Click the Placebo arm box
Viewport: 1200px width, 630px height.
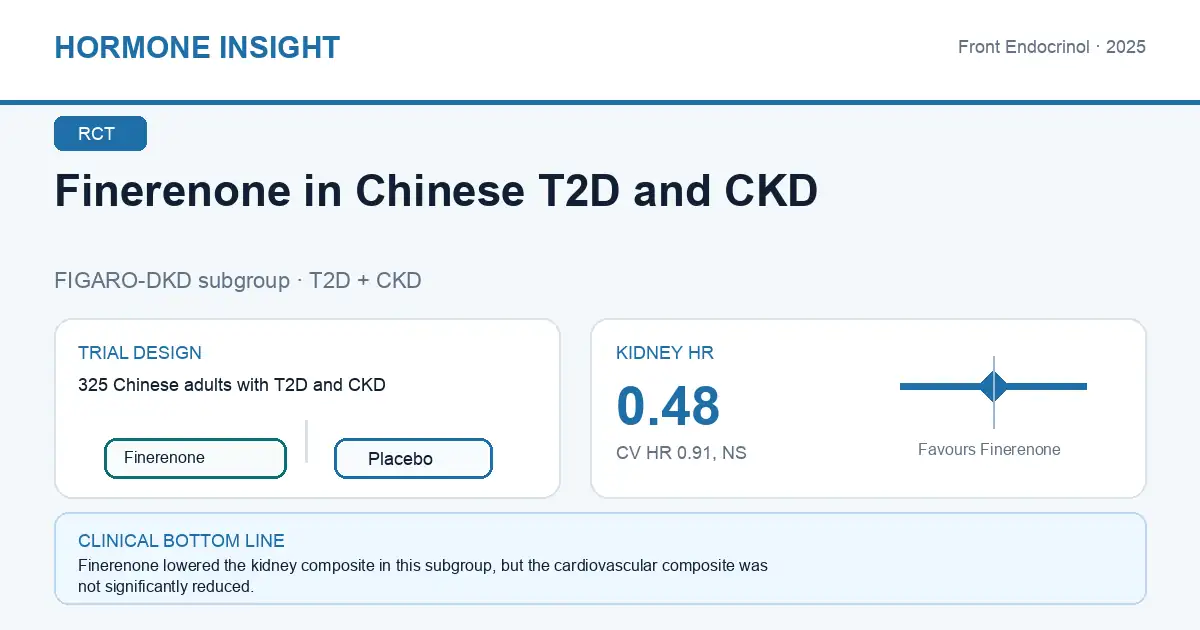pyautogui.click(x=413, y=459)
